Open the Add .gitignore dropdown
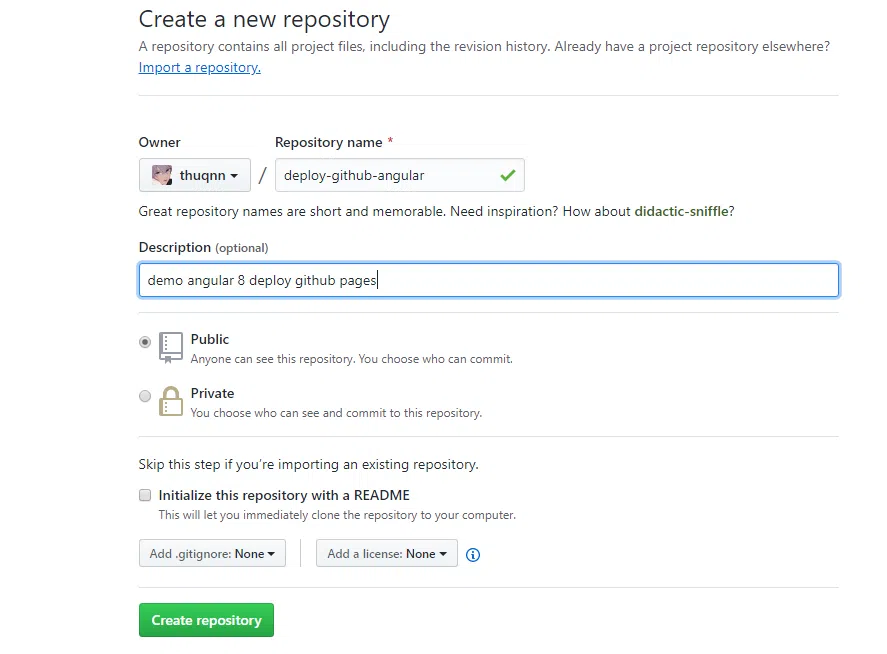The height and width of the screenshot is (654, 887). 212,553
